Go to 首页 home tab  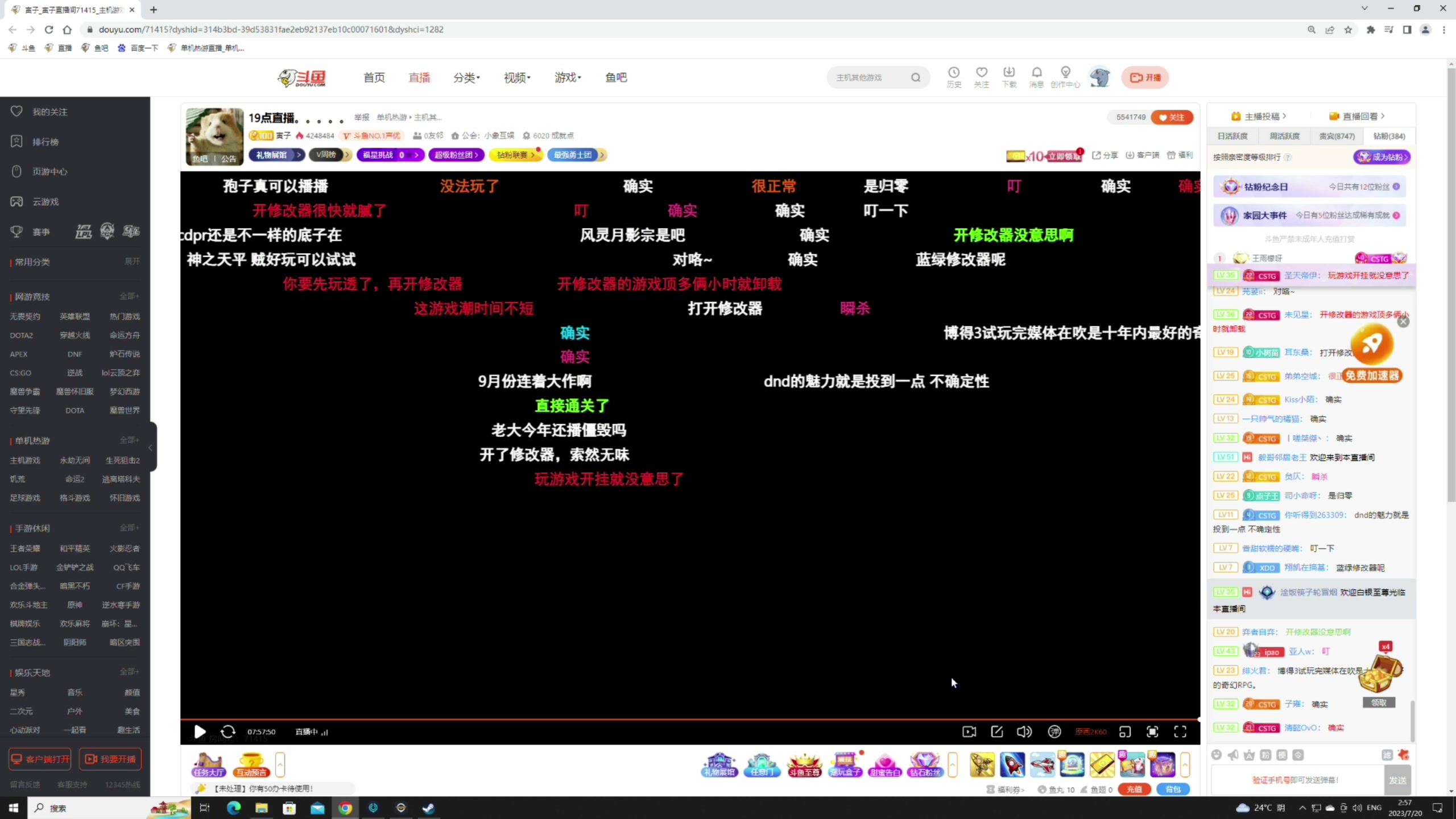374,77
